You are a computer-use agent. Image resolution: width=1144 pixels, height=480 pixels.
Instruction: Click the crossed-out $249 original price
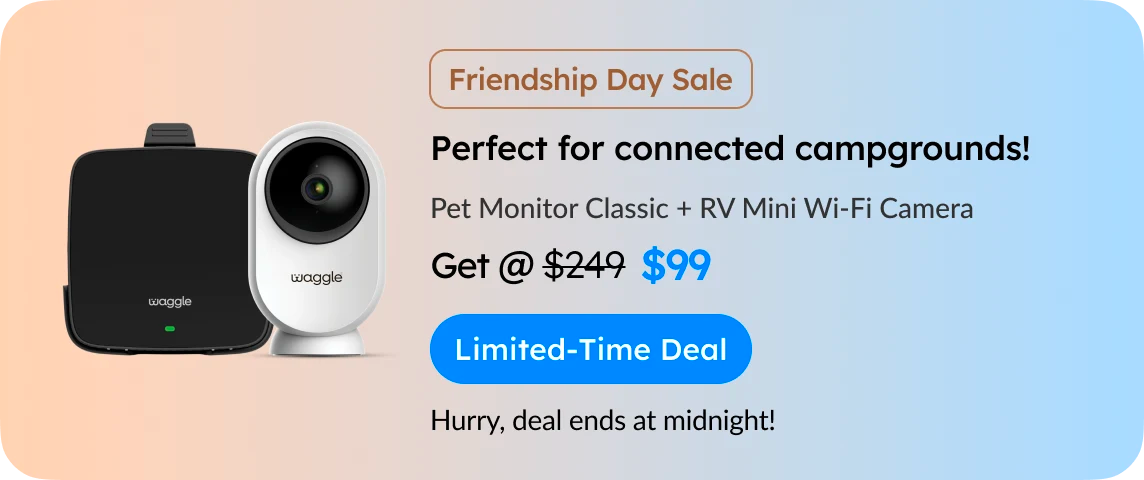pos(584,266)
